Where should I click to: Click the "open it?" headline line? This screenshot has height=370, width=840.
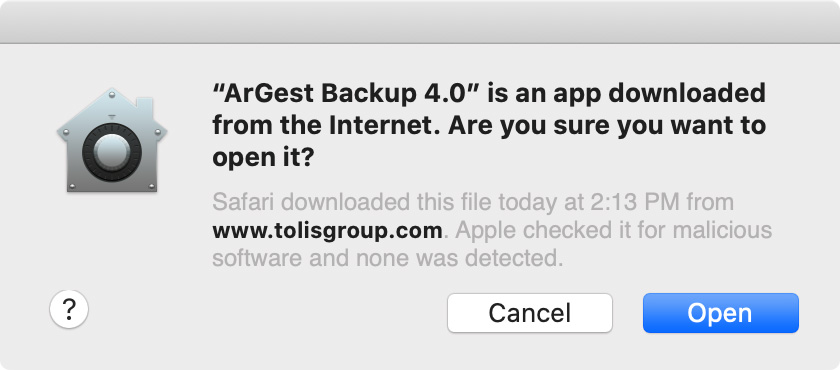(x=263, y=158)
